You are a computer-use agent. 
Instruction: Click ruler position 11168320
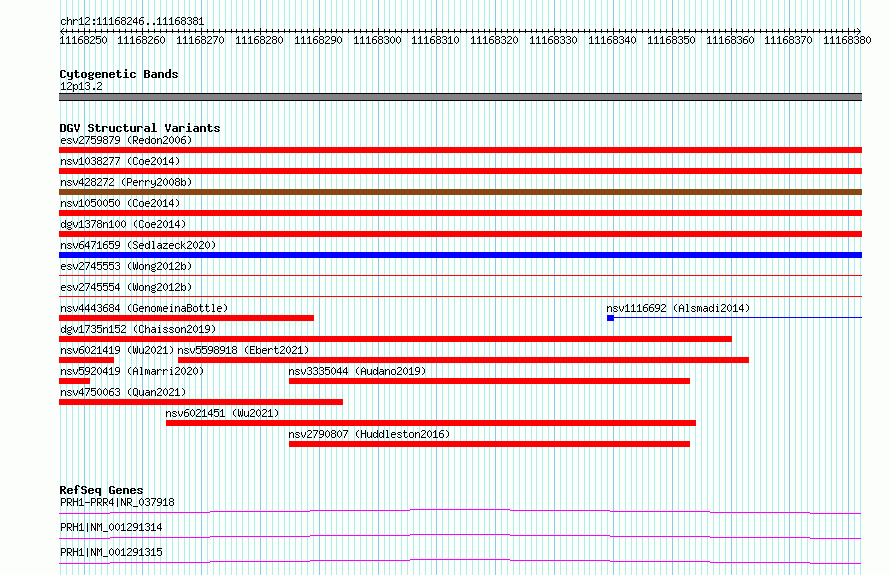click(x=494, y=40)
